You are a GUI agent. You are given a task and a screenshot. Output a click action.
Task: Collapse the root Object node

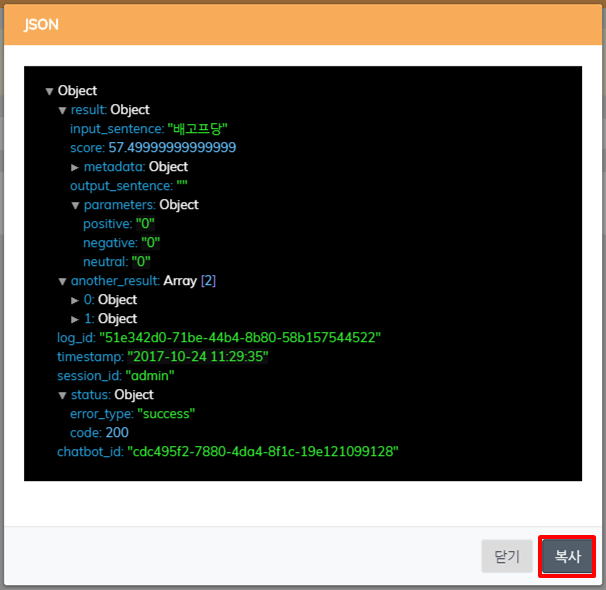pos(49,92)
